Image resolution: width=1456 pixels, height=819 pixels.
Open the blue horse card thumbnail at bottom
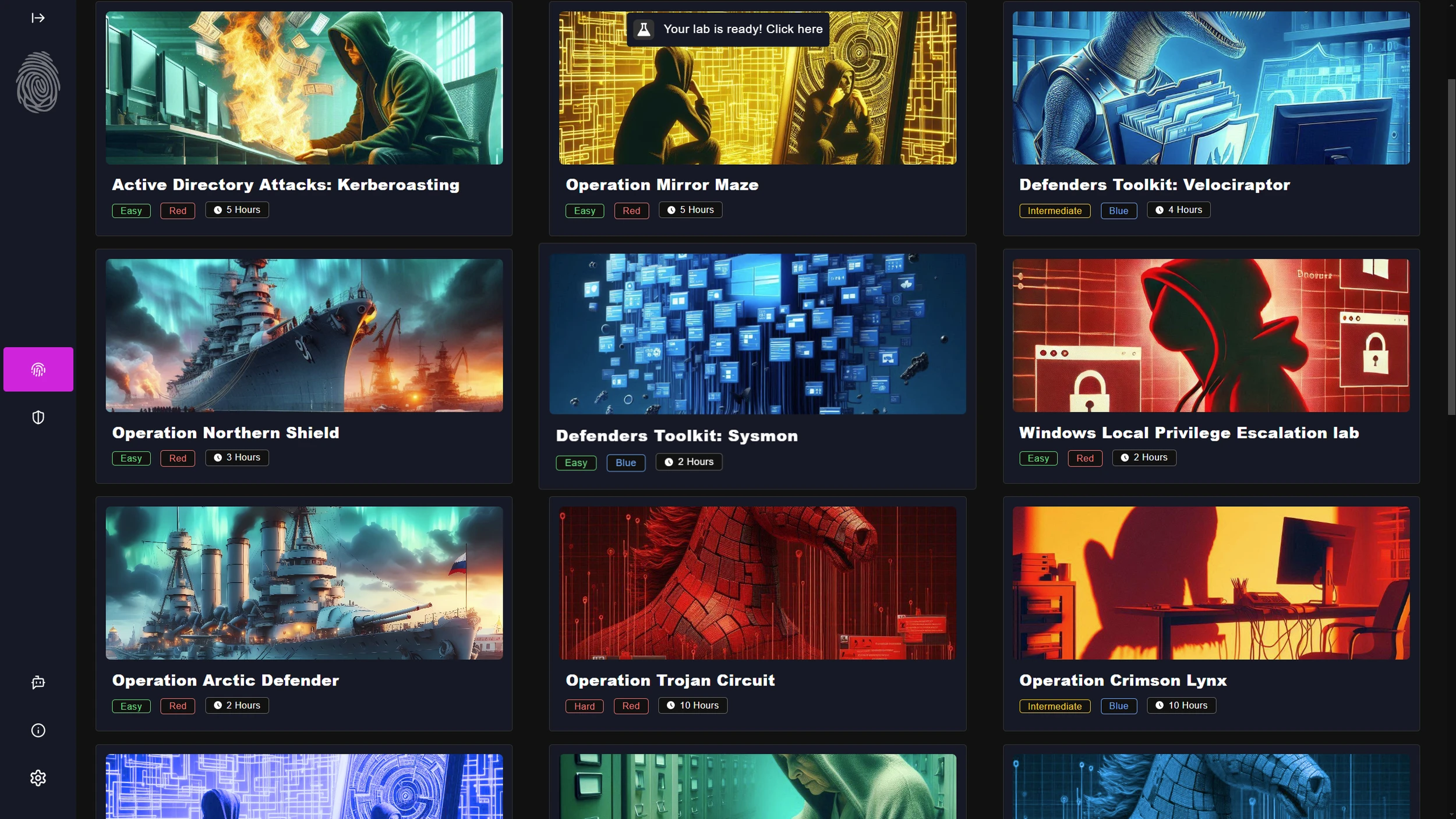tap(1211, 786)
